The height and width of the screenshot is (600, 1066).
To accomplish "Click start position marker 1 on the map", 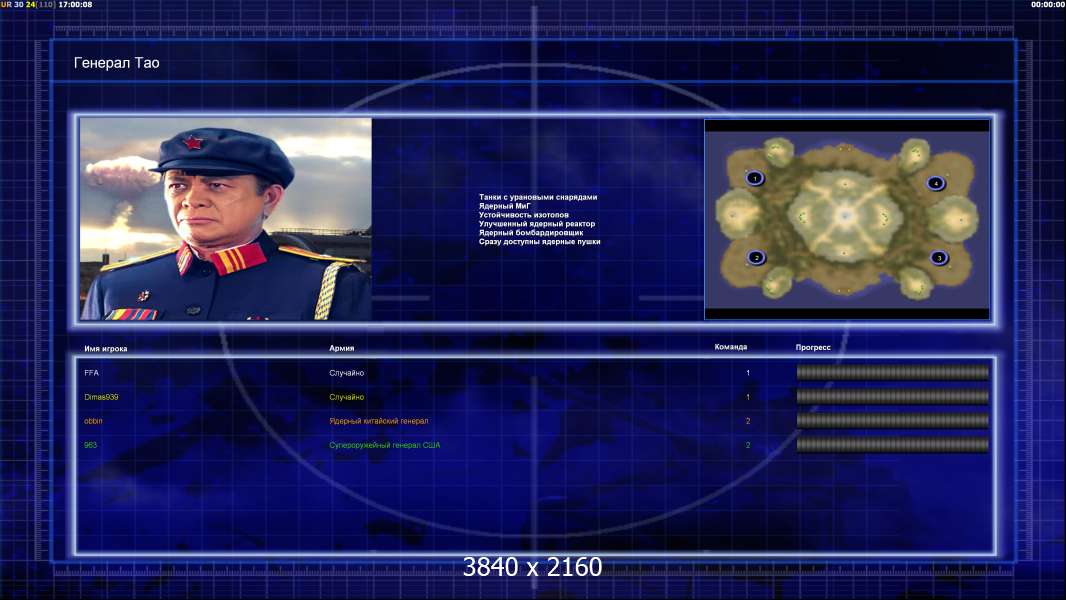I will coord(755,179).
